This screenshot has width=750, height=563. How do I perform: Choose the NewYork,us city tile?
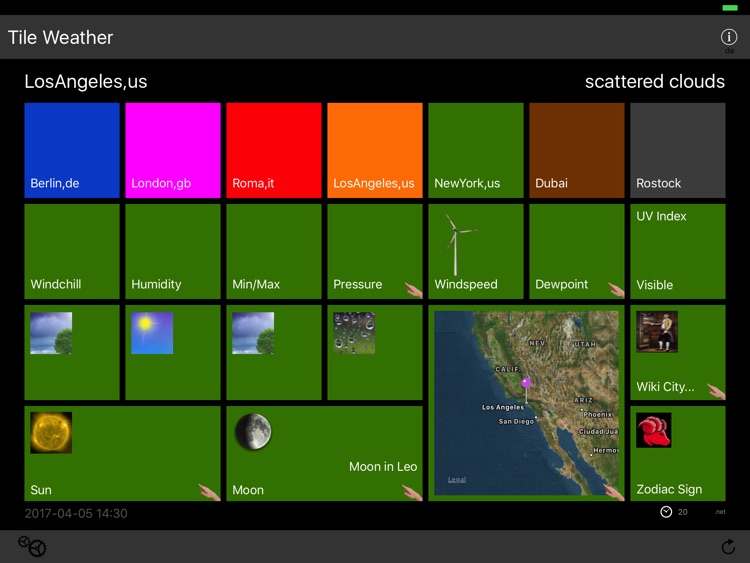[476, 150]
